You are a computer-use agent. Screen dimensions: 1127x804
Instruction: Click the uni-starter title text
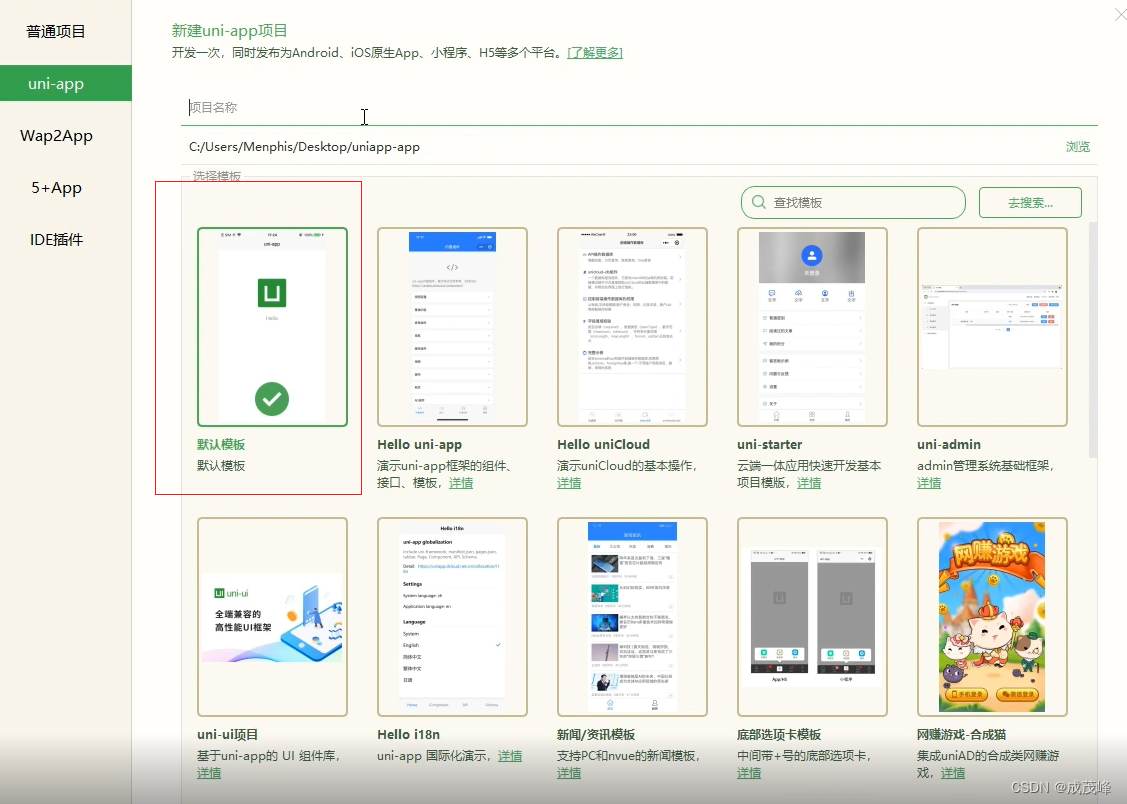[770, 445]
